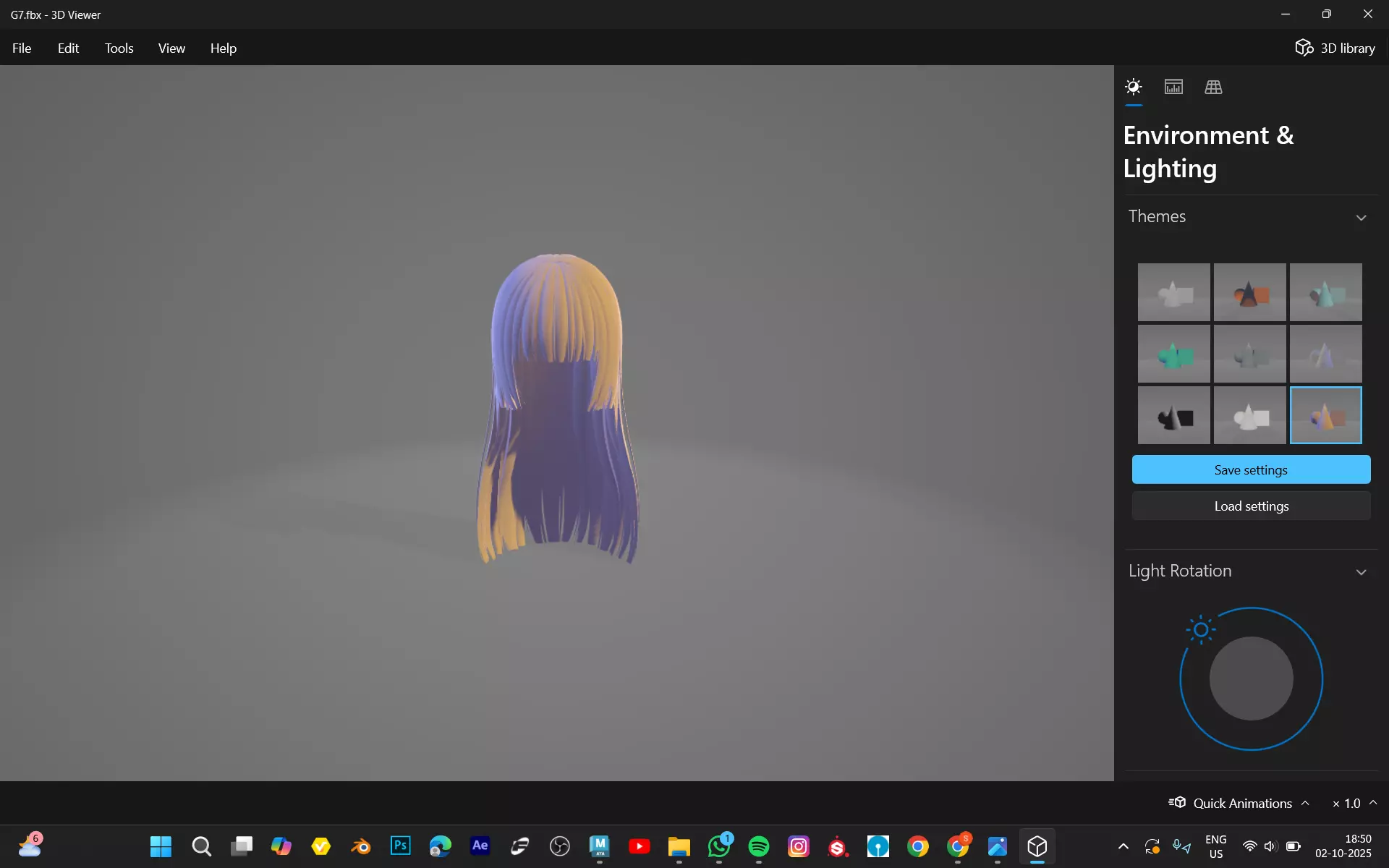Open volume control in system tray
Image resolution: width=1389 pixels, height=868 pixels.
tap(1270, 846)
